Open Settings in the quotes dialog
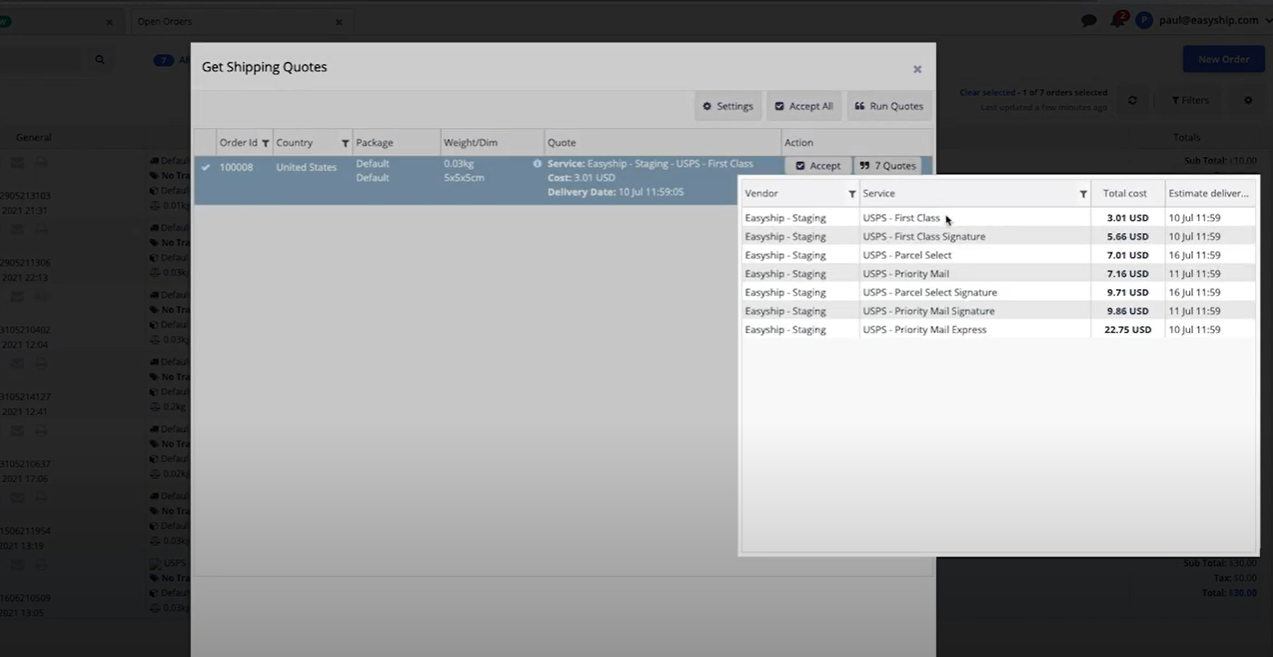Viewport: 1273px width, 657px height. click(728, 106)
